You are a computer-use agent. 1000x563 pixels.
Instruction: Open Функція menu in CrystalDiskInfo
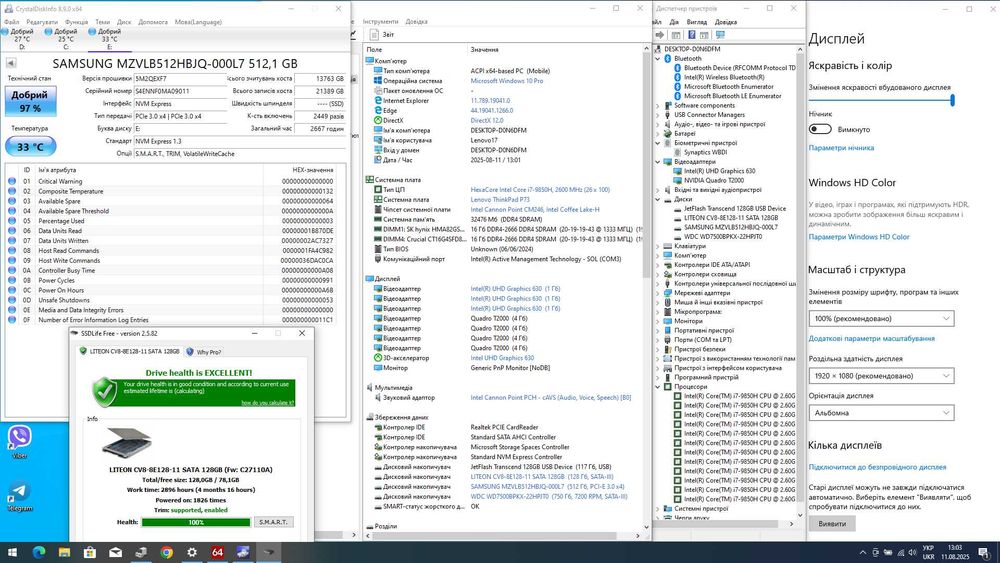[77, 22]
